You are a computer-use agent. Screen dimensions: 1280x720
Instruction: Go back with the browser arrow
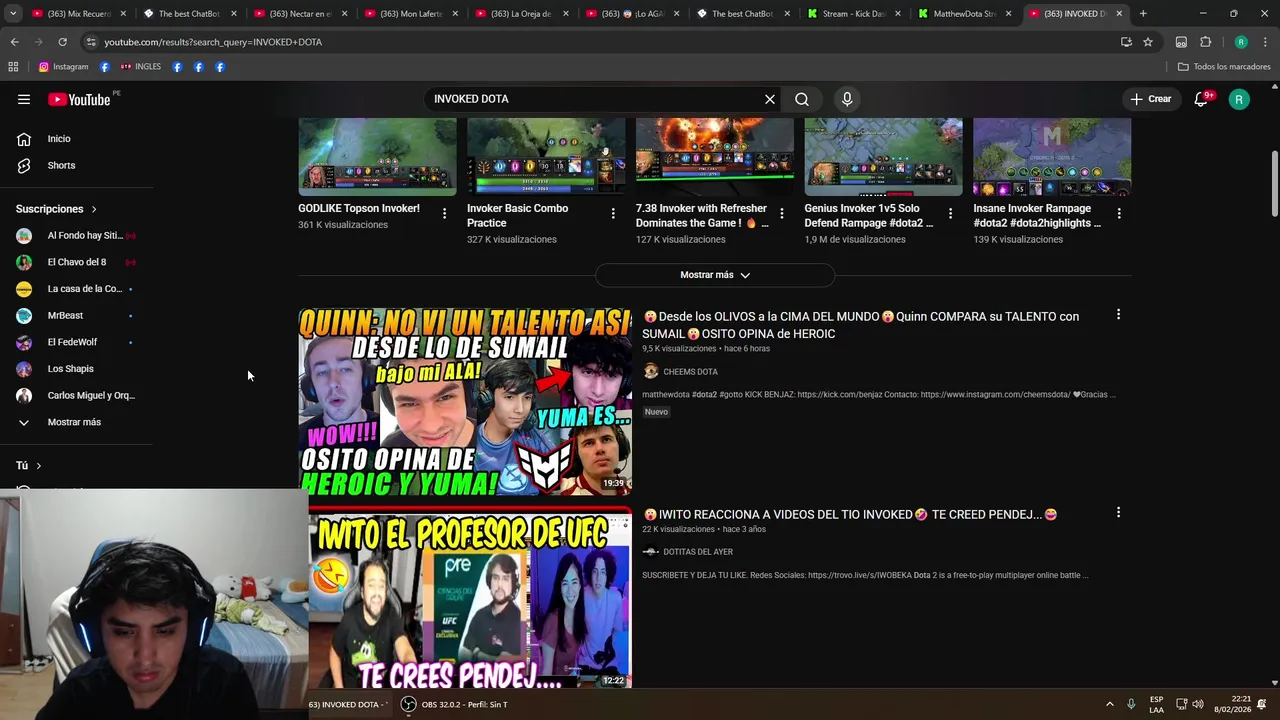[14, 42]
